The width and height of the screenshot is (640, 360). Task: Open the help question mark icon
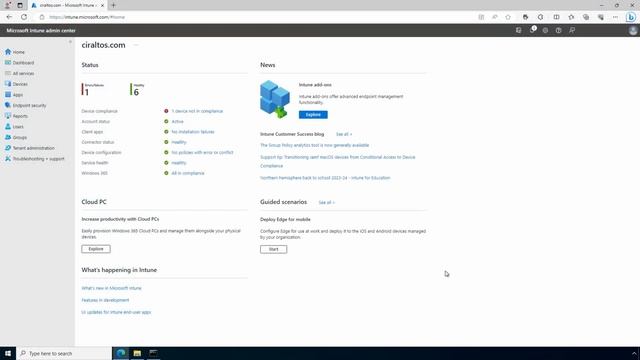click(x=558, y=30)
